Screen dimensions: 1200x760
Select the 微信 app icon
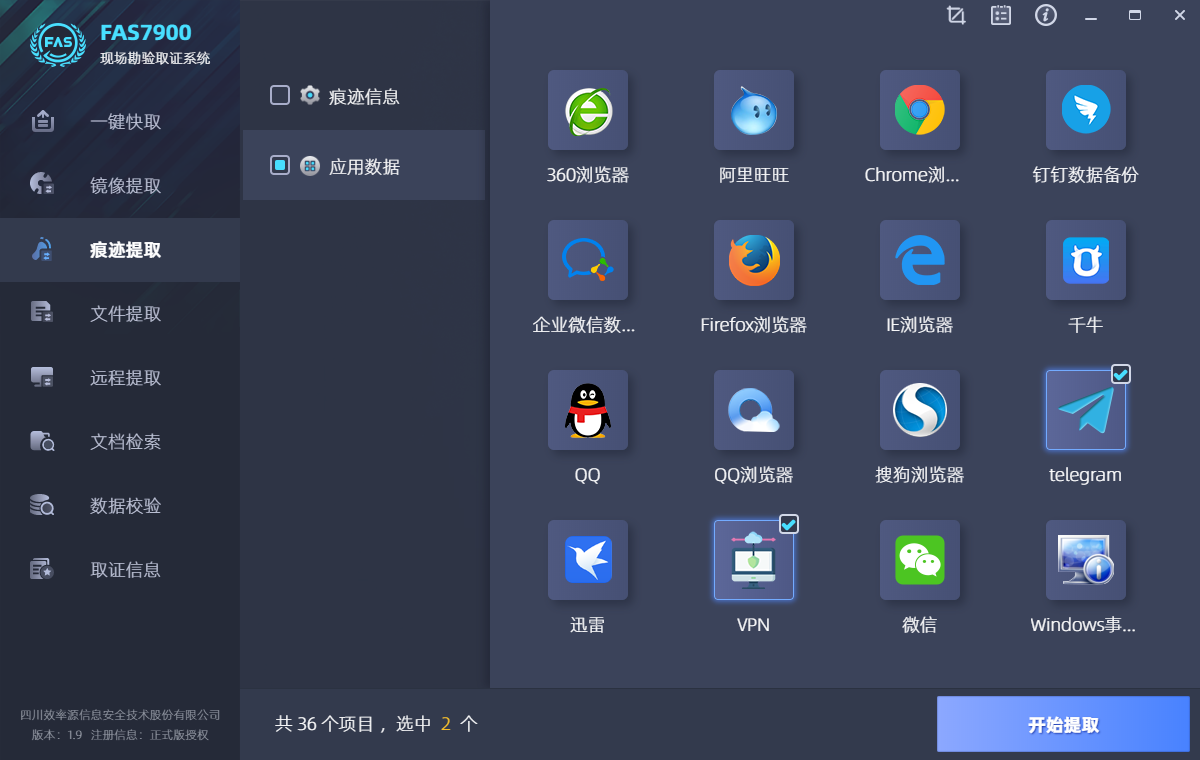click(920, 560)
